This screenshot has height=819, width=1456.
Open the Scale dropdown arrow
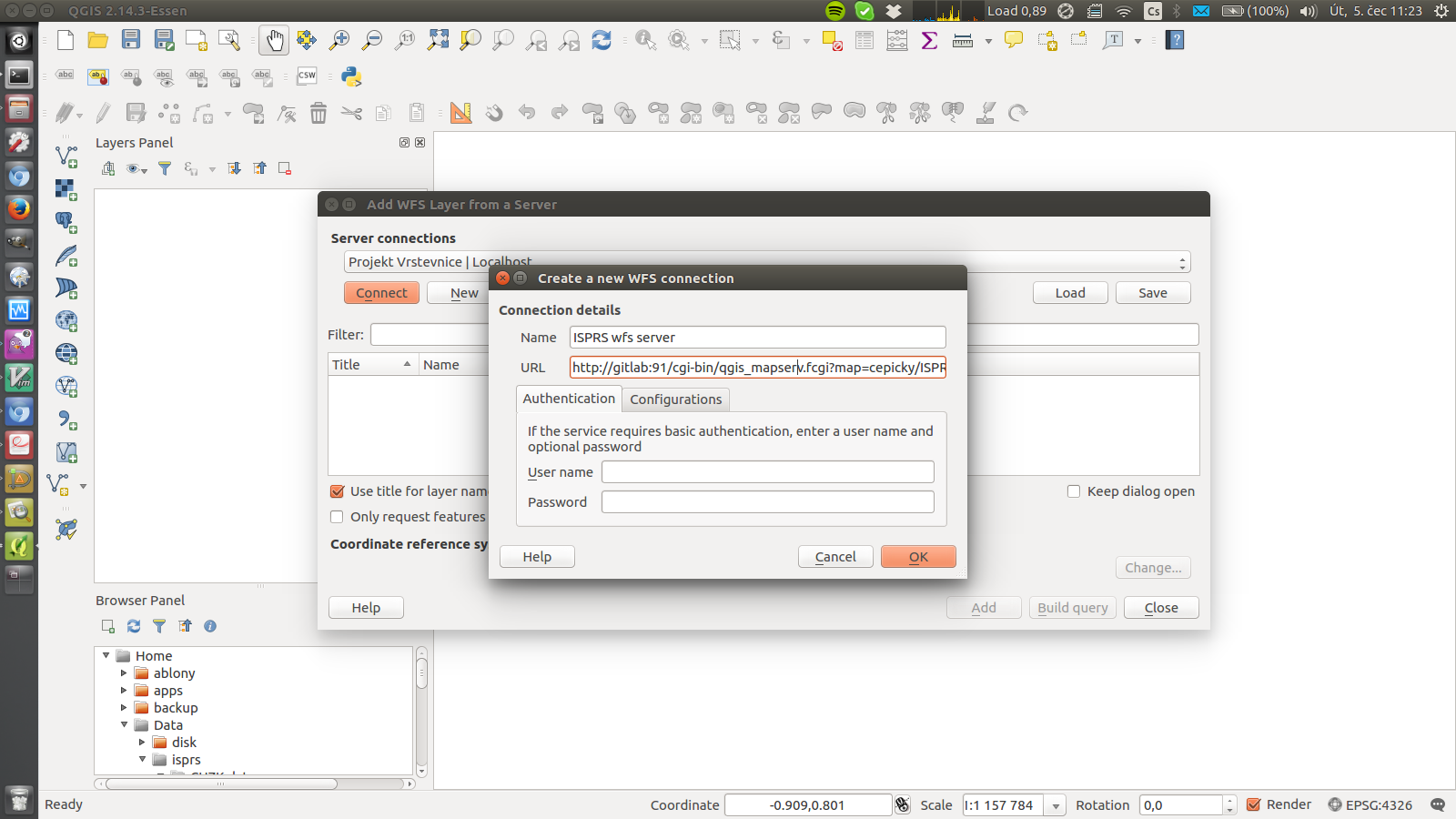[x=1056, y=805]
